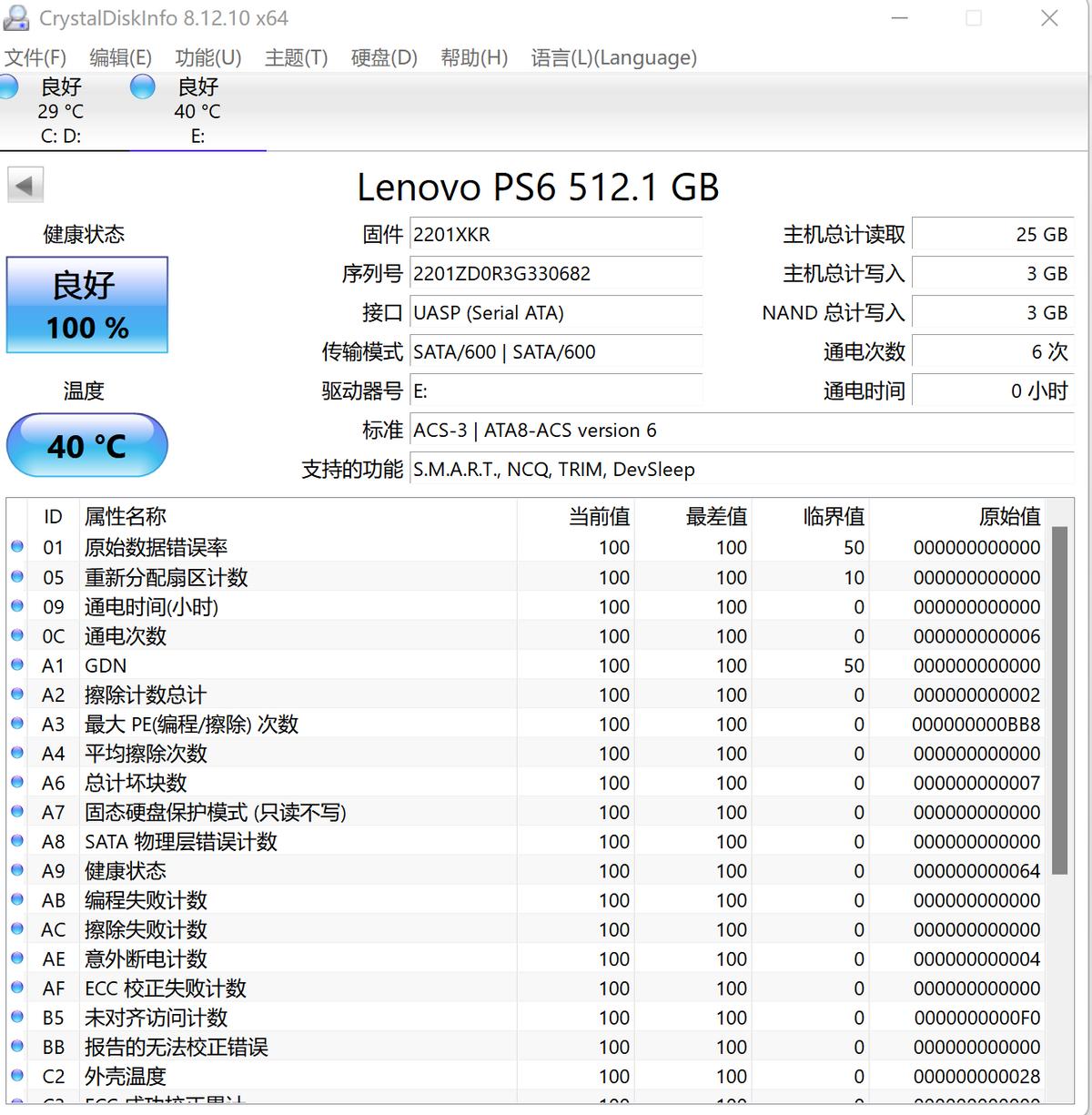Screen dimensions: 1092x1115
Task: Click the blue status dot beside 外壳温度 row
Action: pyautogui.click(x=16, y=1076)
